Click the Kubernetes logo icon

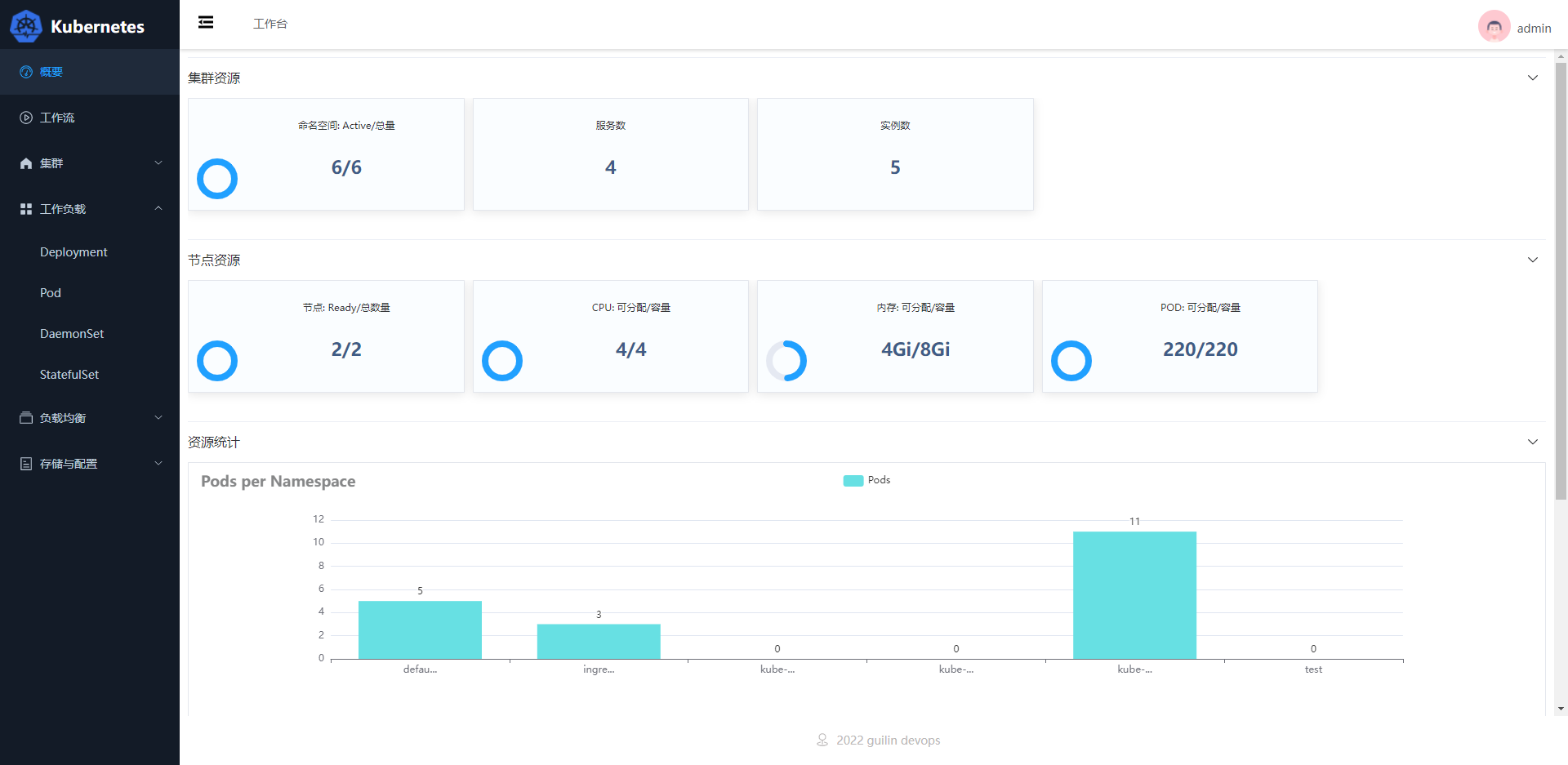tap(26, 26)
